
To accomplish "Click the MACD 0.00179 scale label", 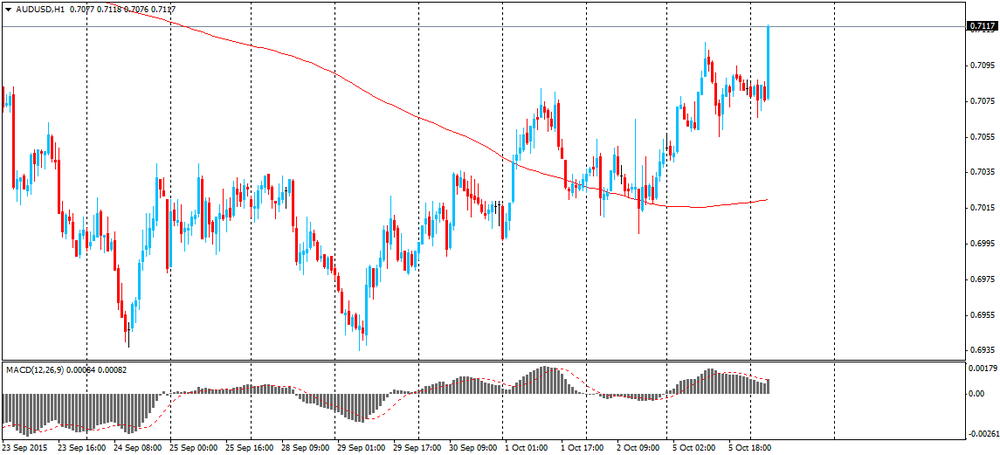I will click(x=982, y=369).
